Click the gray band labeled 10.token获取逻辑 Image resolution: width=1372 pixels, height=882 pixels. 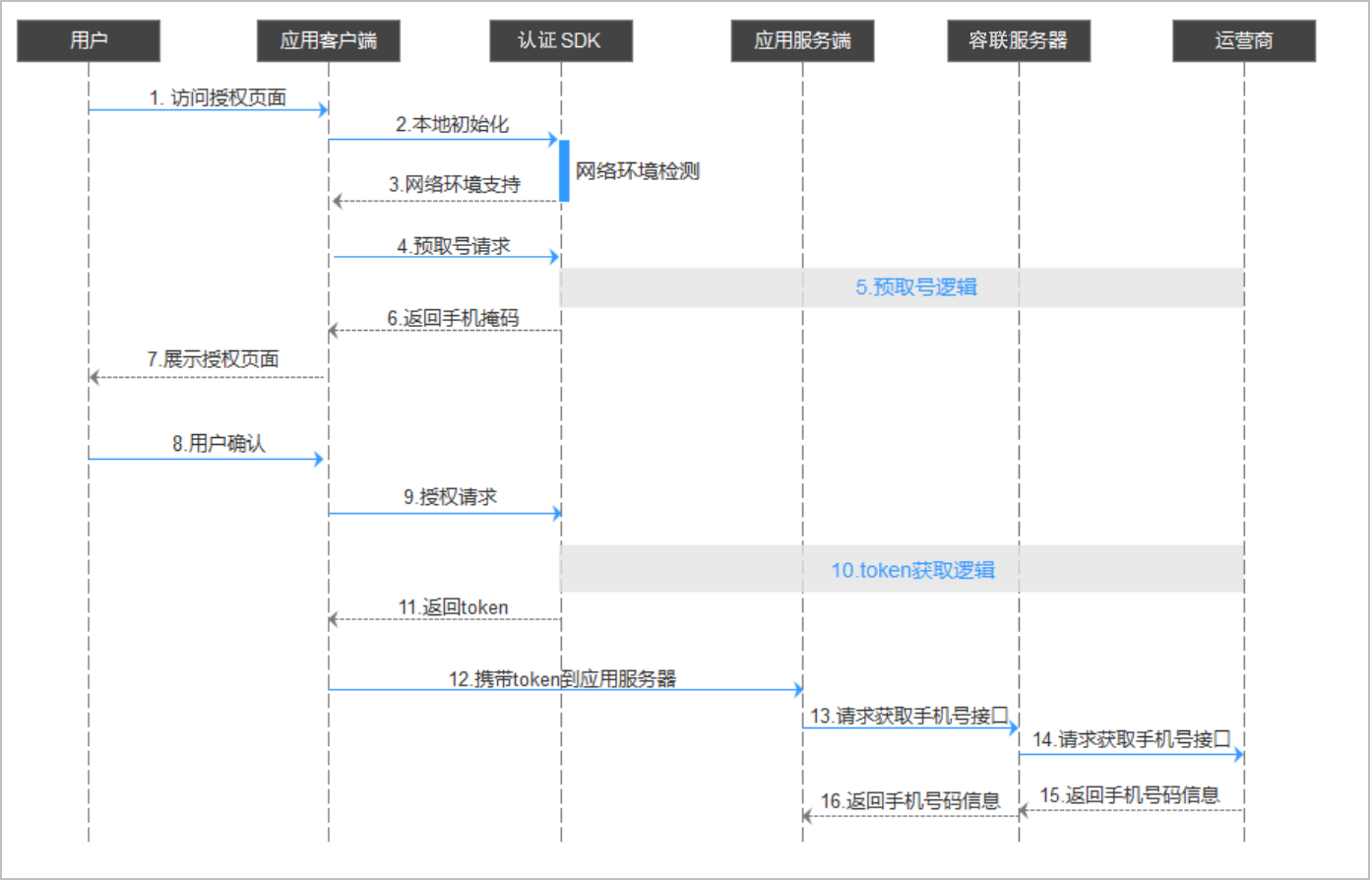903,569
